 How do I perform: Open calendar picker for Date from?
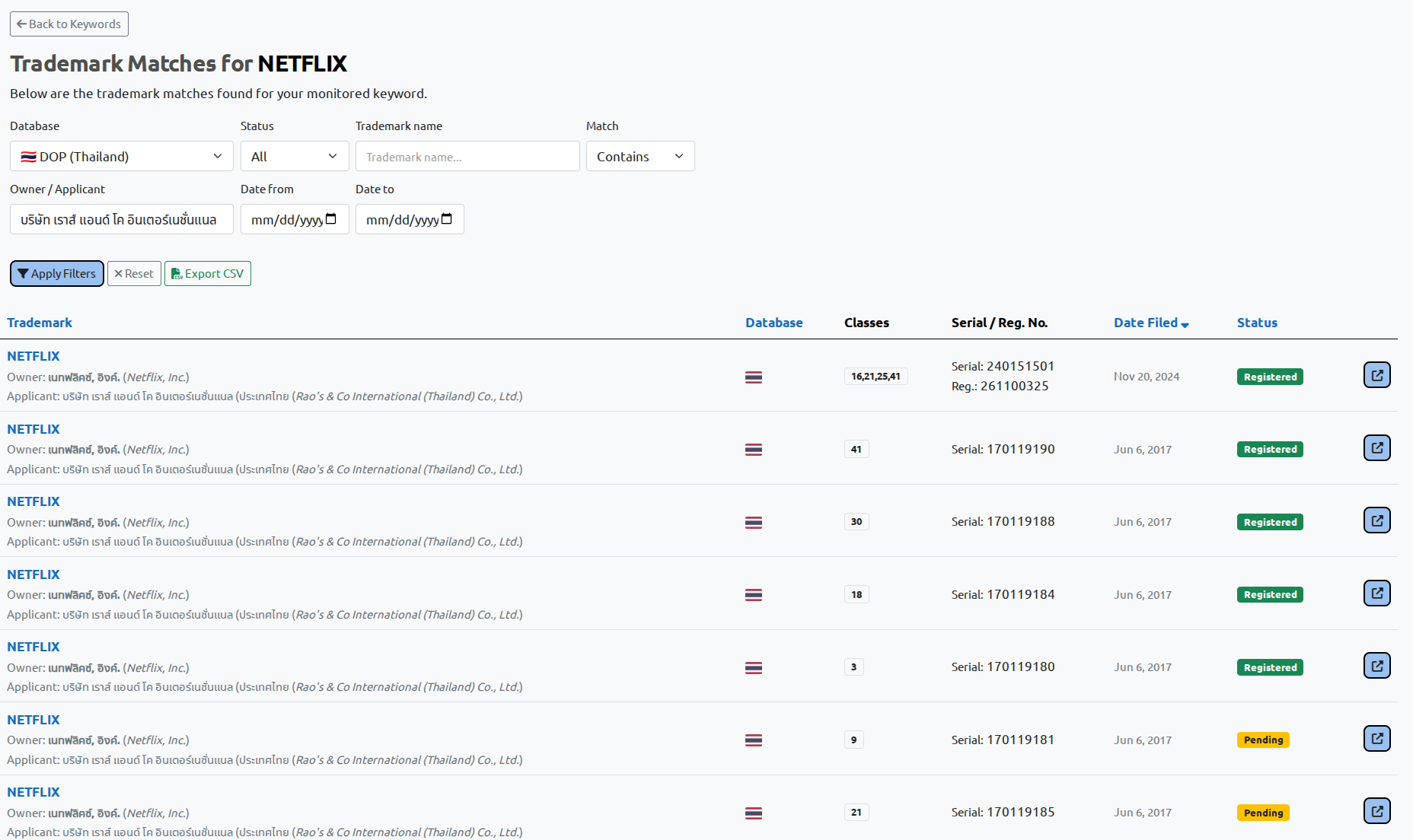tap(331, 219)
